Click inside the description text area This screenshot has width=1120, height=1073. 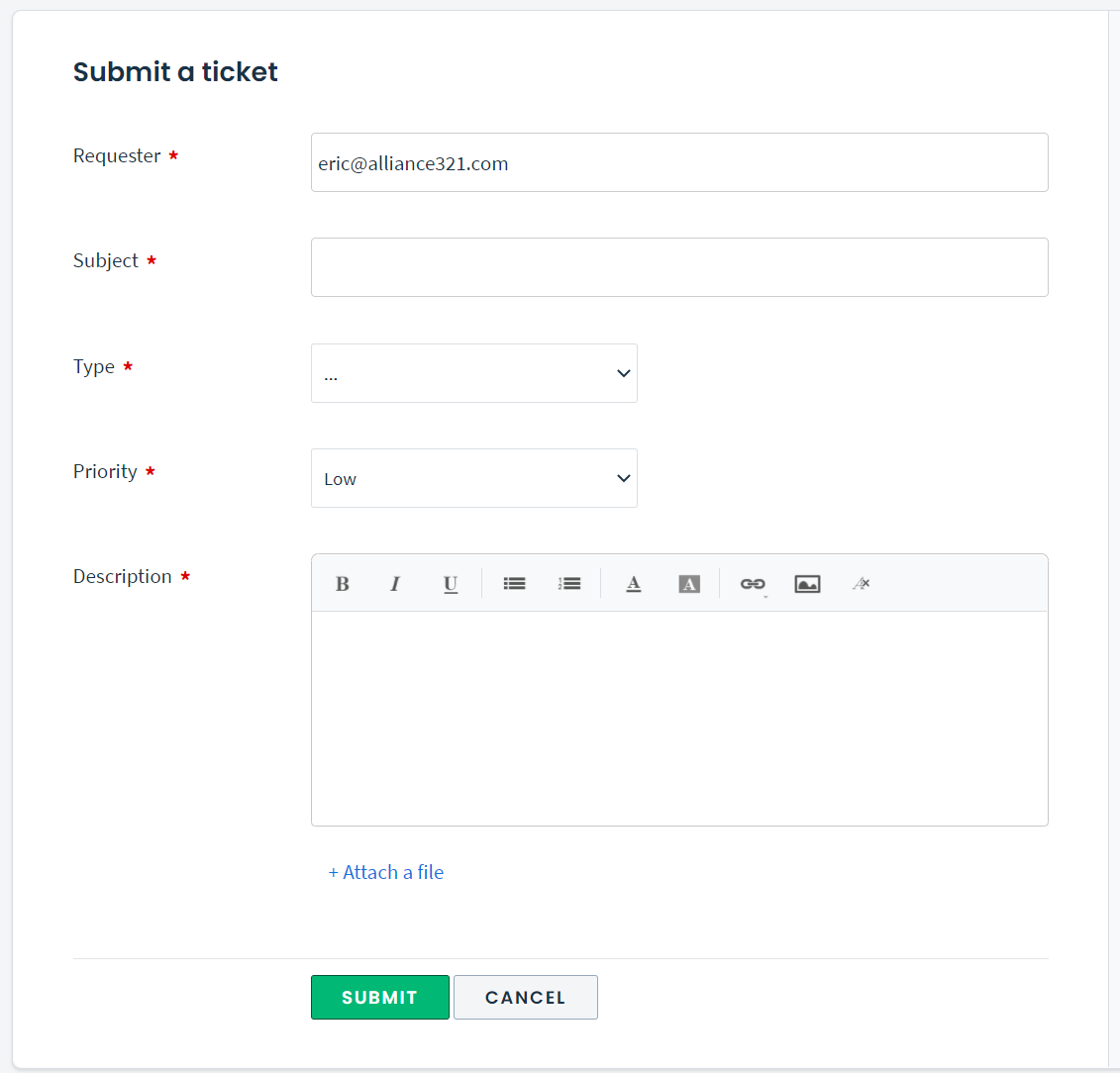[x=679, y=718]
